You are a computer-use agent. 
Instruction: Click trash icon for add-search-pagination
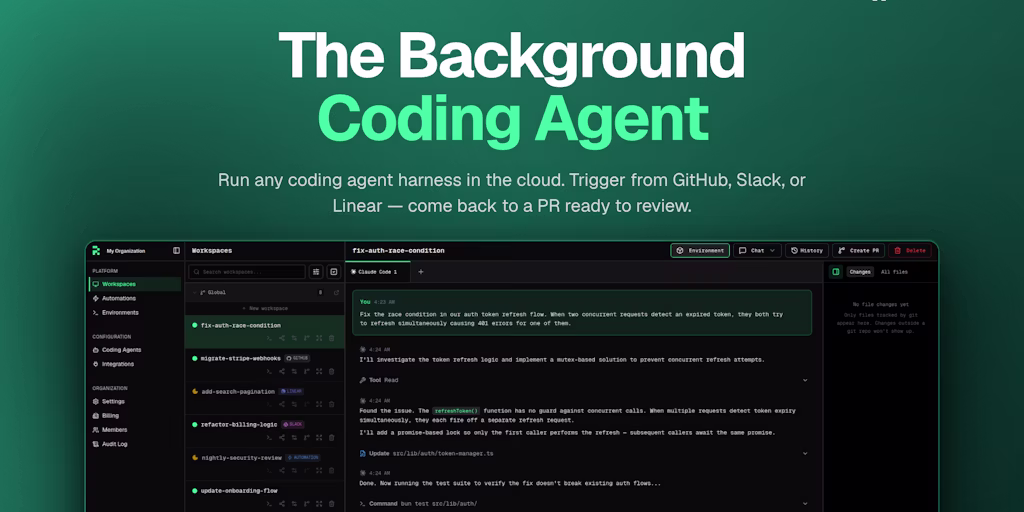(x=331, y=404)
